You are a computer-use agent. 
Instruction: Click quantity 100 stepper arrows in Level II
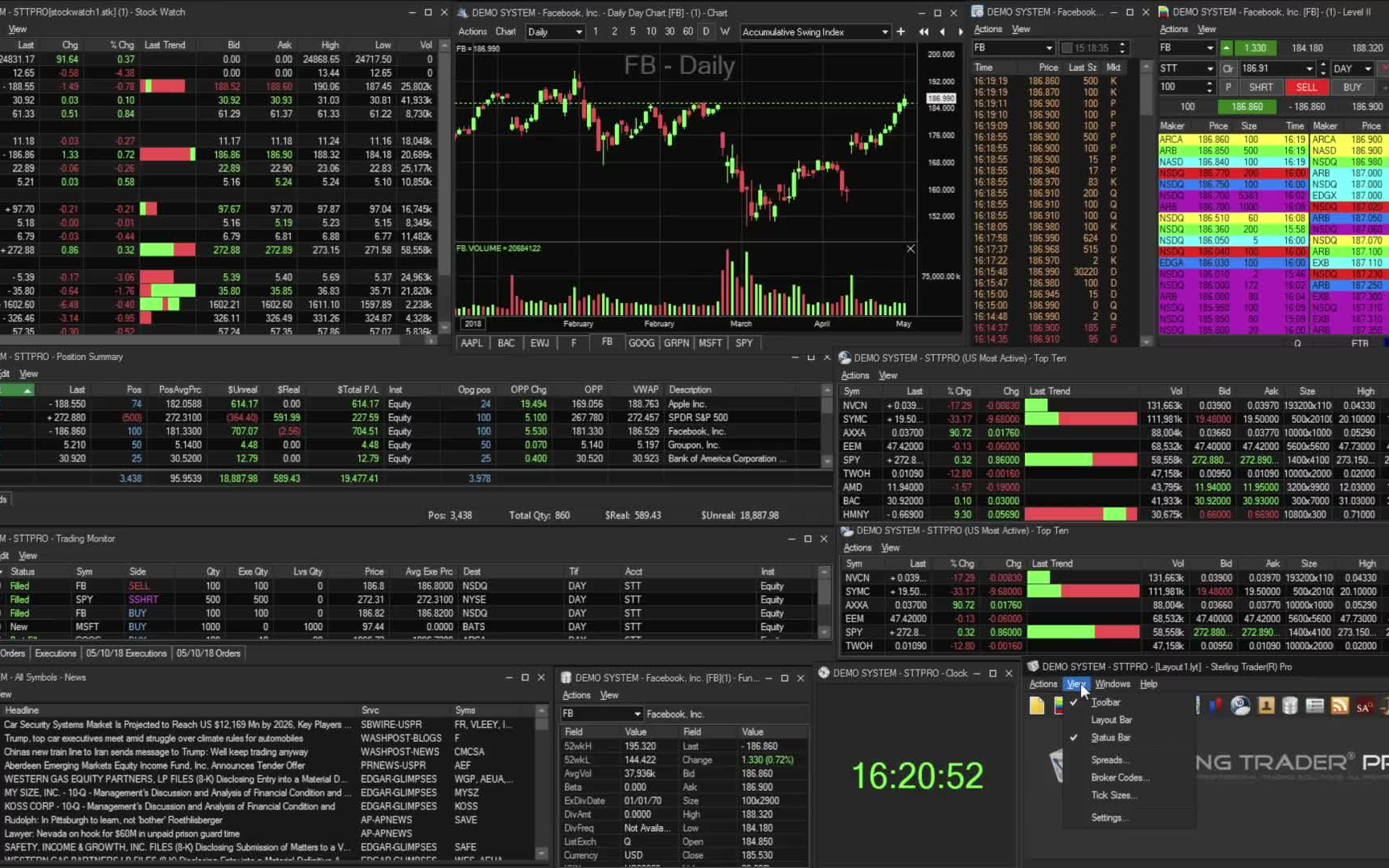(x=1210, y=87)
